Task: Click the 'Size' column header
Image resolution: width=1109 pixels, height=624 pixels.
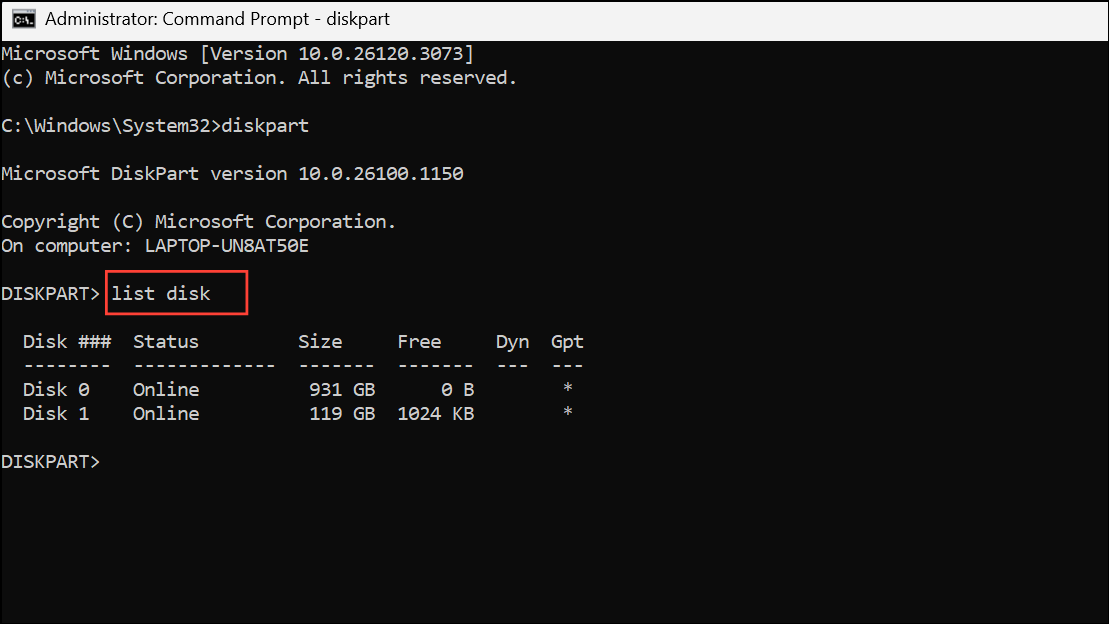Action: tap(320, 342)
